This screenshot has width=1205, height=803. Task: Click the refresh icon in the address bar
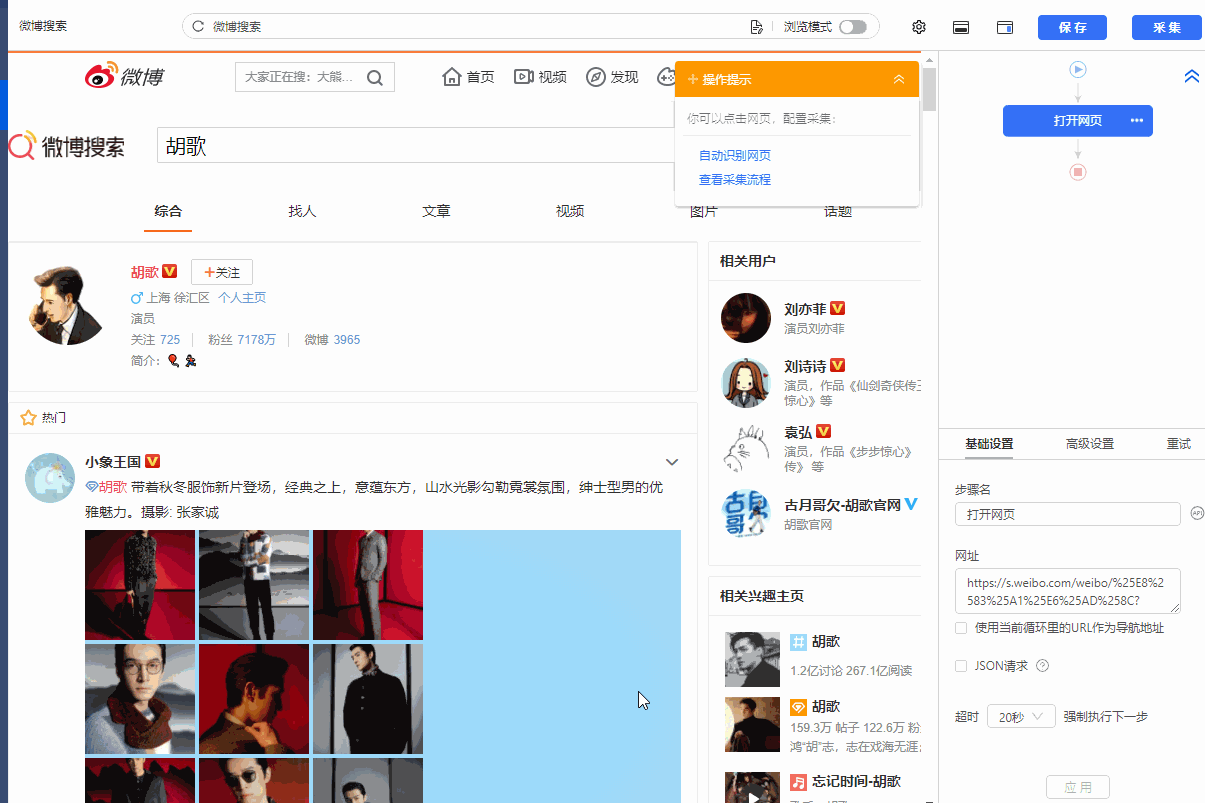pyautogui.click(x=198, y=27)
